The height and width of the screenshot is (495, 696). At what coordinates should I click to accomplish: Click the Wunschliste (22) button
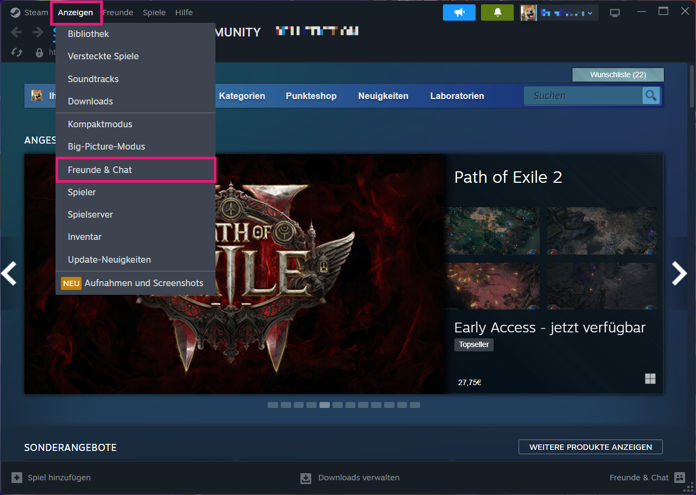coord(618,75)
